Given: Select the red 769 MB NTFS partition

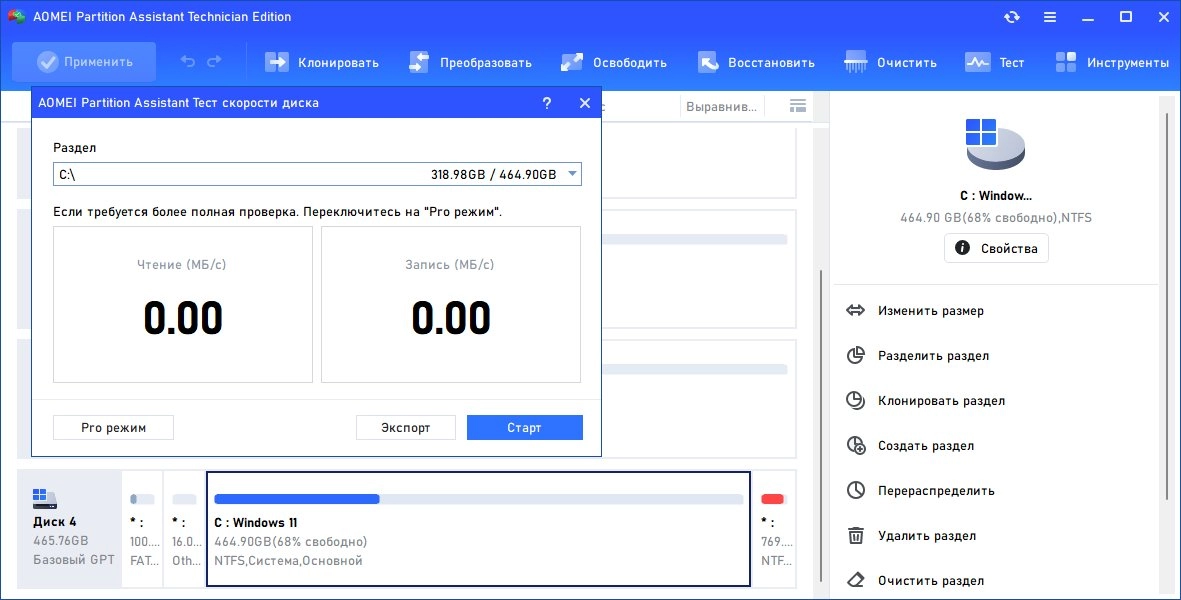Looking at the screenshot, I should click(x=774, y=529).
